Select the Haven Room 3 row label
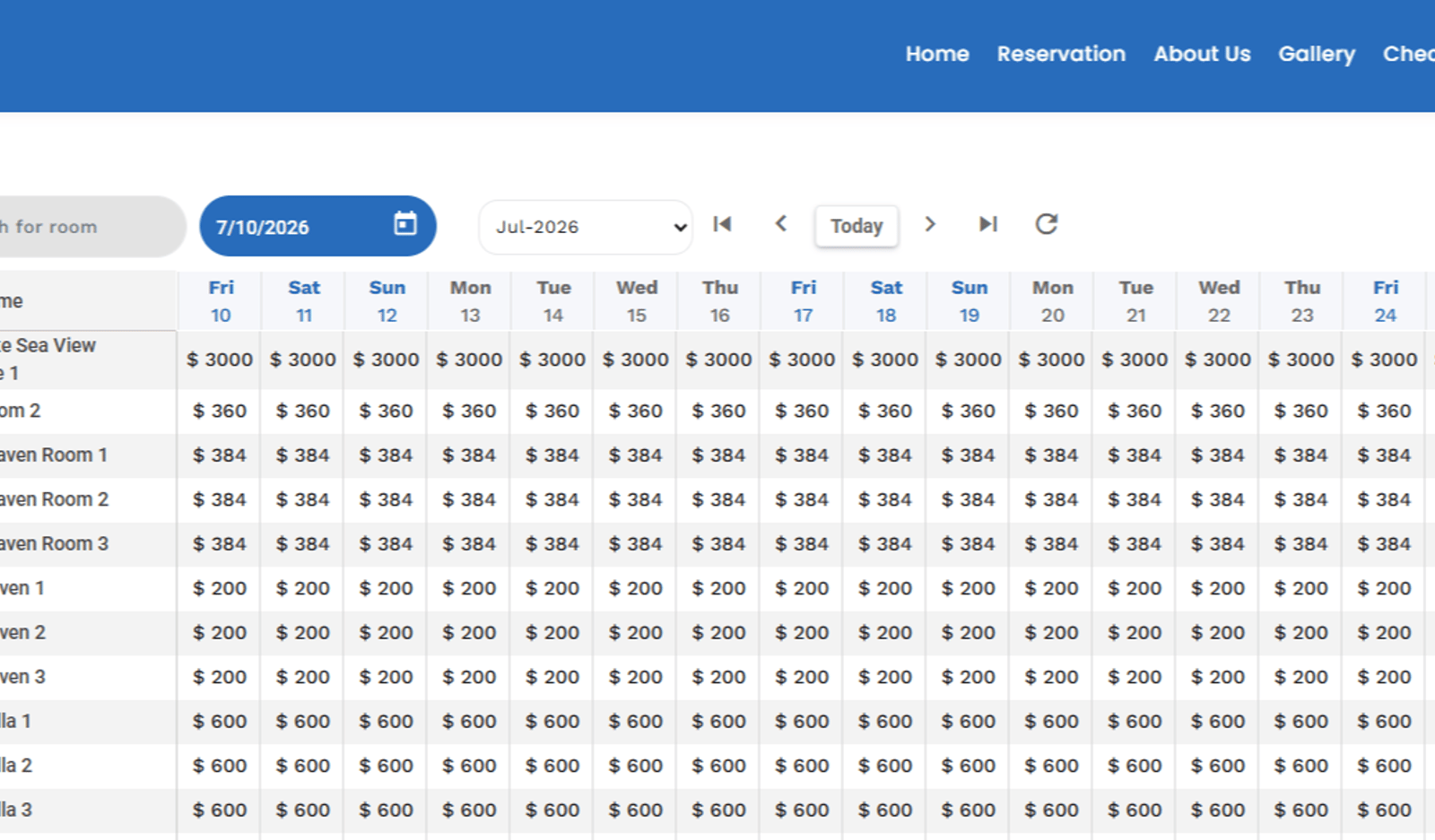The height and width of the screenshot is (840, 1435). (54, 544)
